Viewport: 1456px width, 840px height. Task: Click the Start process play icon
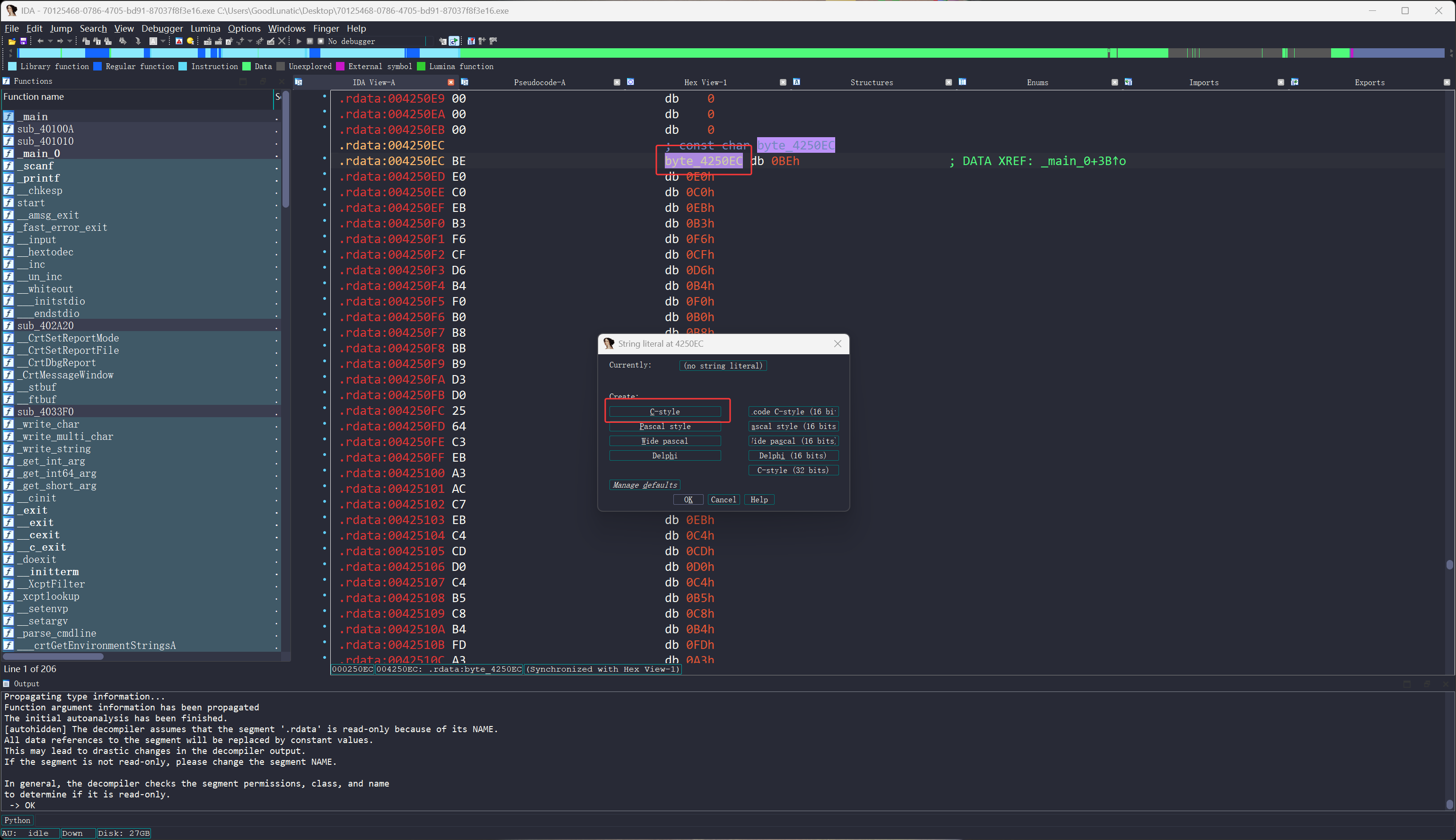[x=299, y=42]
